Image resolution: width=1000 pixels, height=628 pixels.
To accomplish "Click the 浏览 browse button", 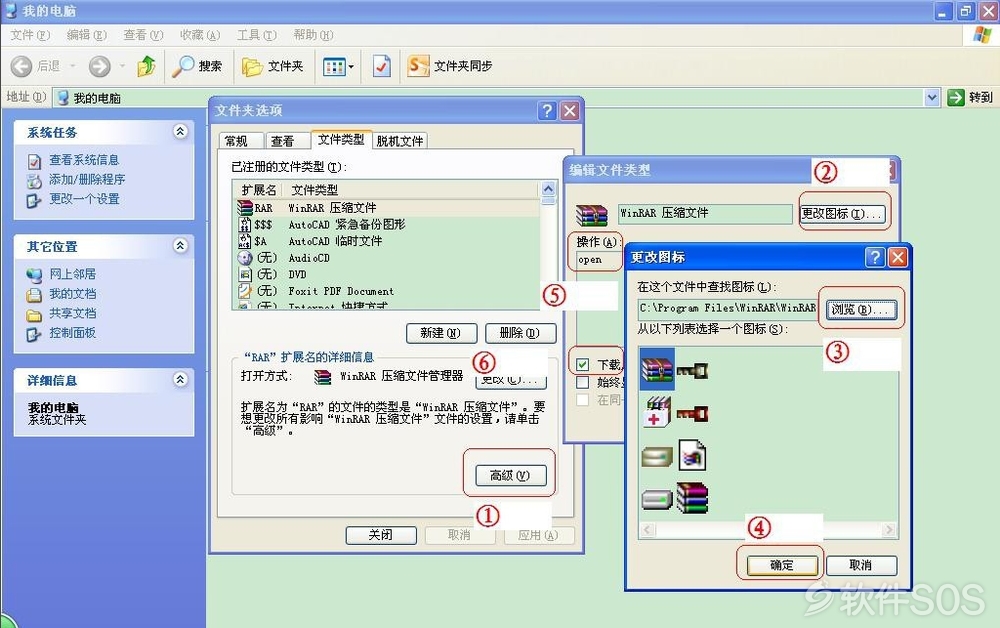I will coord(861,310).
